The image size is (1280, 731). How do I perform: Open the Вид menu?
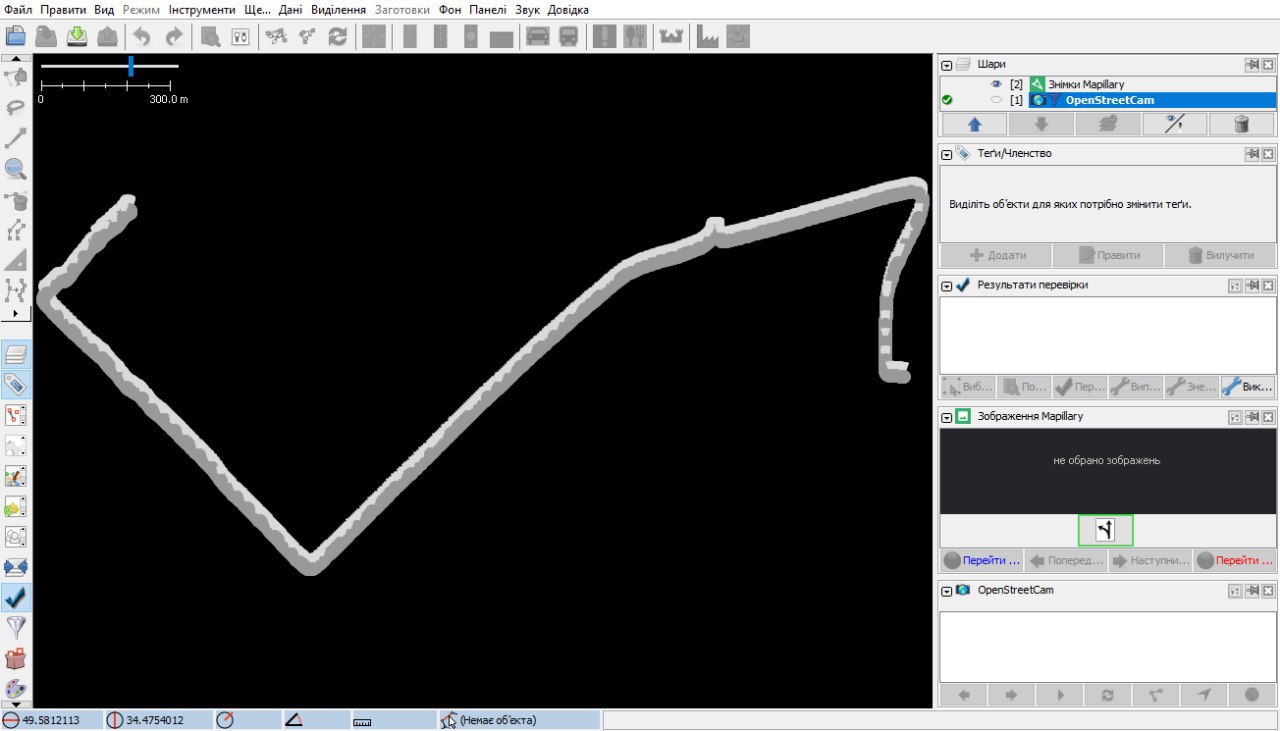pos(104,9)
